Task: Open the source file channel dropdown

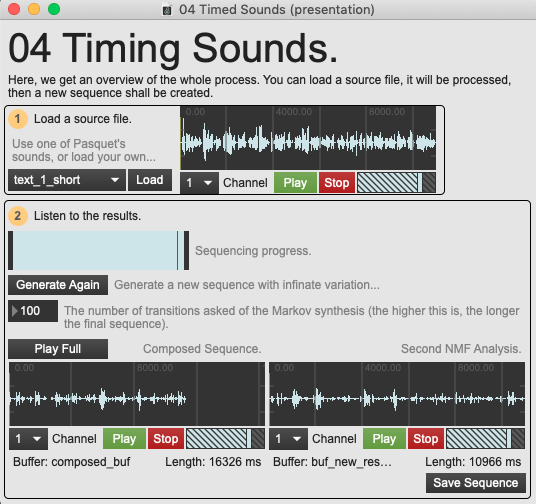Action: coord(200,183)
